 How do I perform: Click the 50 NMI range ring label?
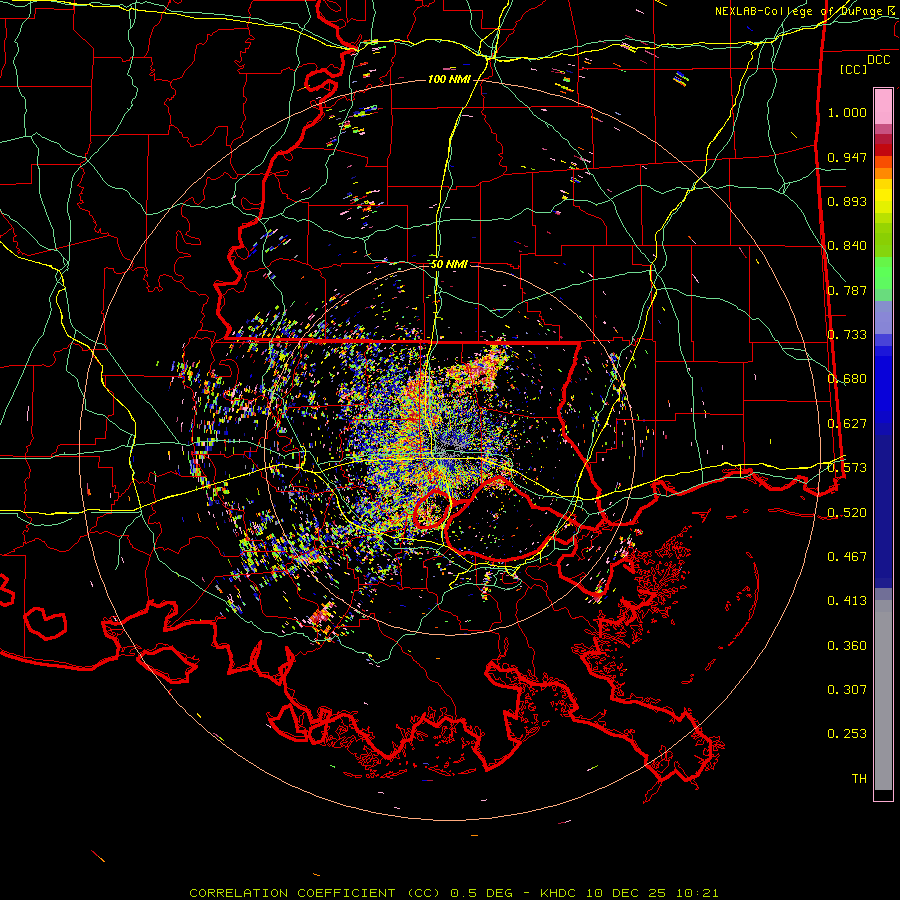pyautogui.click(x=449, y=264)
